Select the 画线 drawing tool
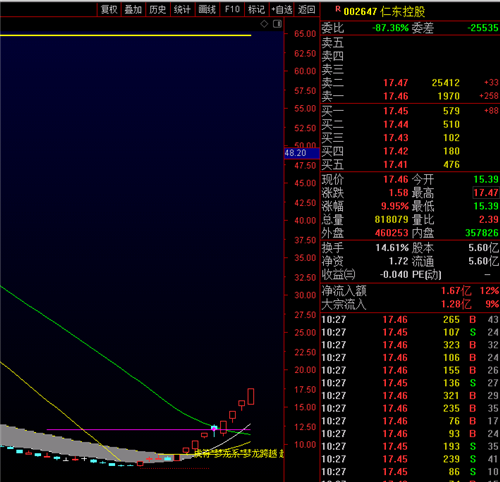500x482 pixels. tap(207, 10)
